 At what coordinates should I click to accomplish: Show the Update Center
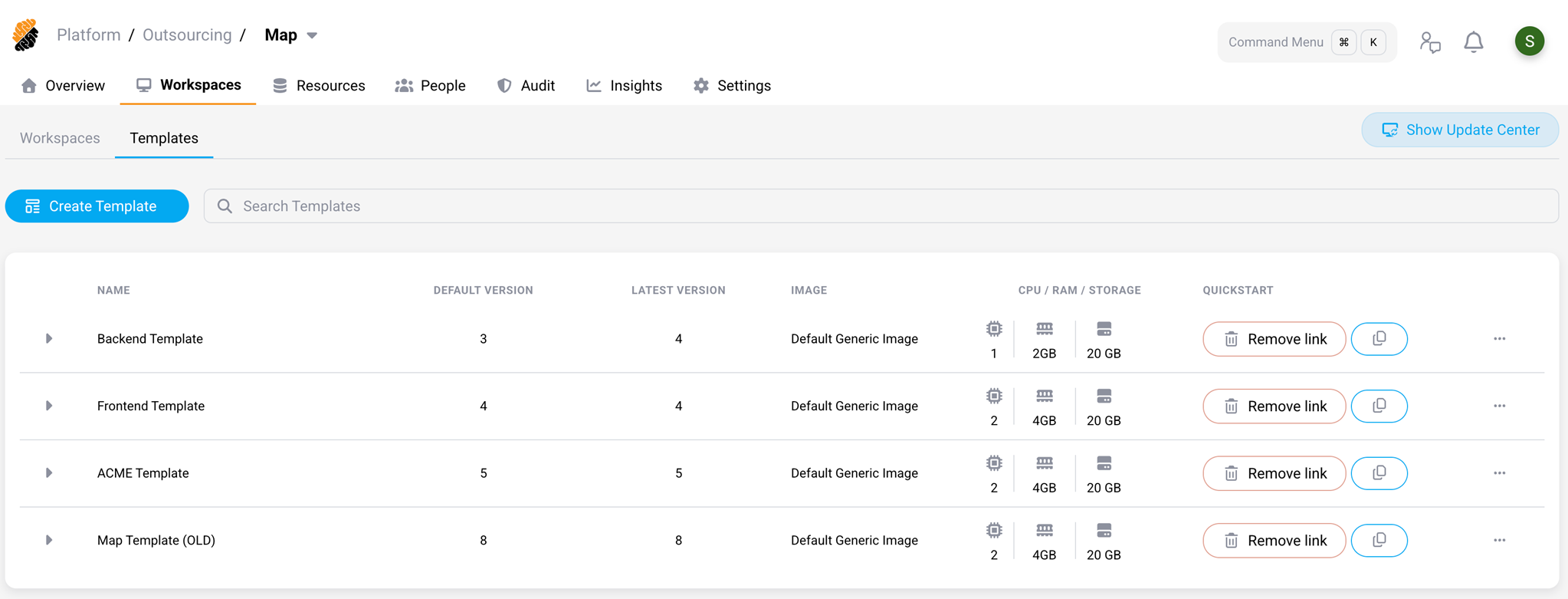click(1459, 130)
